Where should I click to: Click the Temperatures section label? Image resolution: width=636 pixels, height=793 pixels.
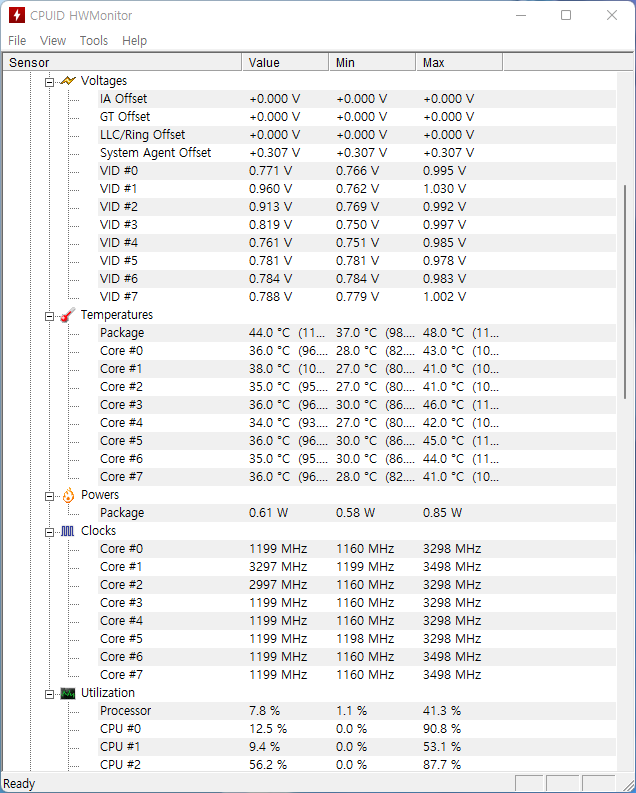(117, 315)
